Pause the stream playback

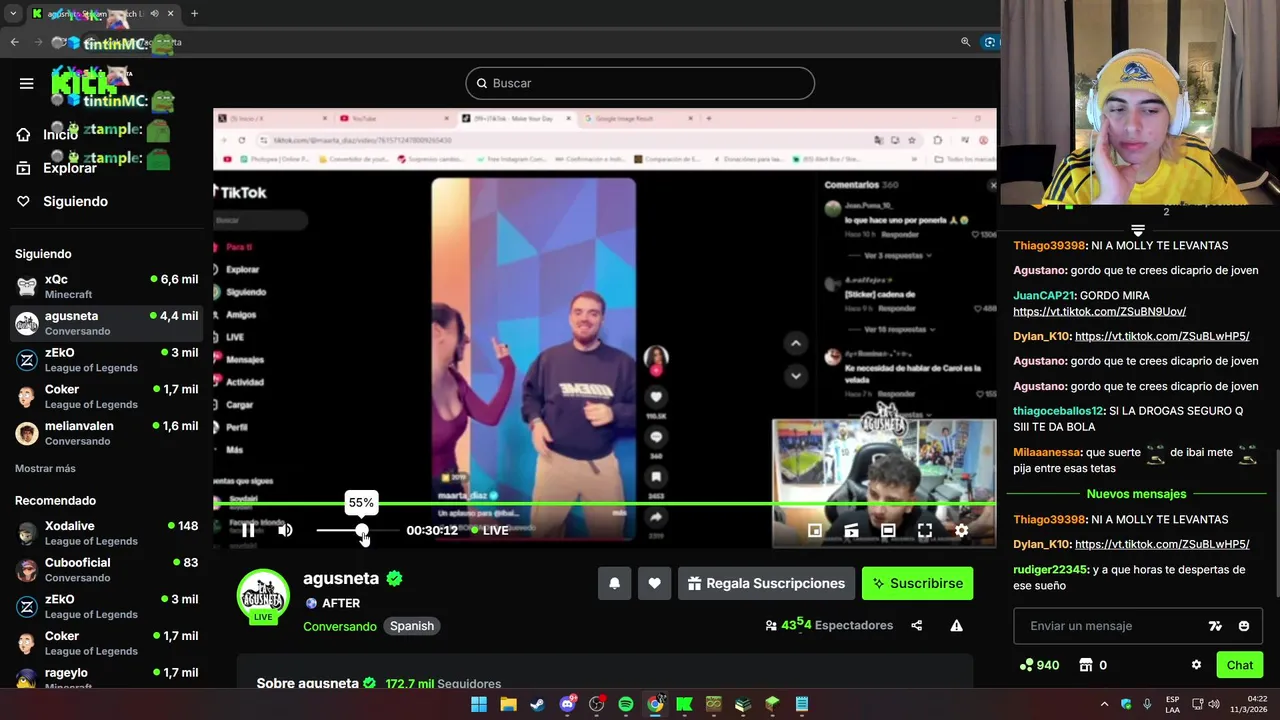click(248, 530)
